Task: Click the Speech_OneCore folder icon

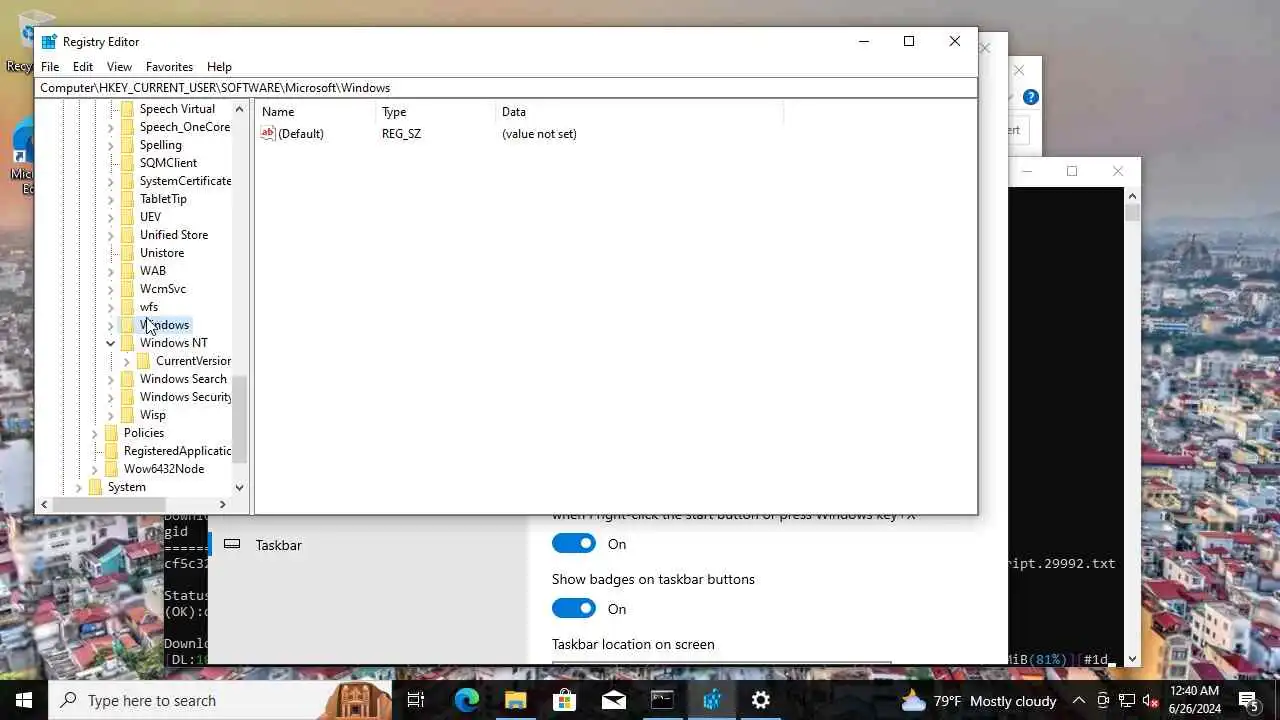Action: click(127, 127)
